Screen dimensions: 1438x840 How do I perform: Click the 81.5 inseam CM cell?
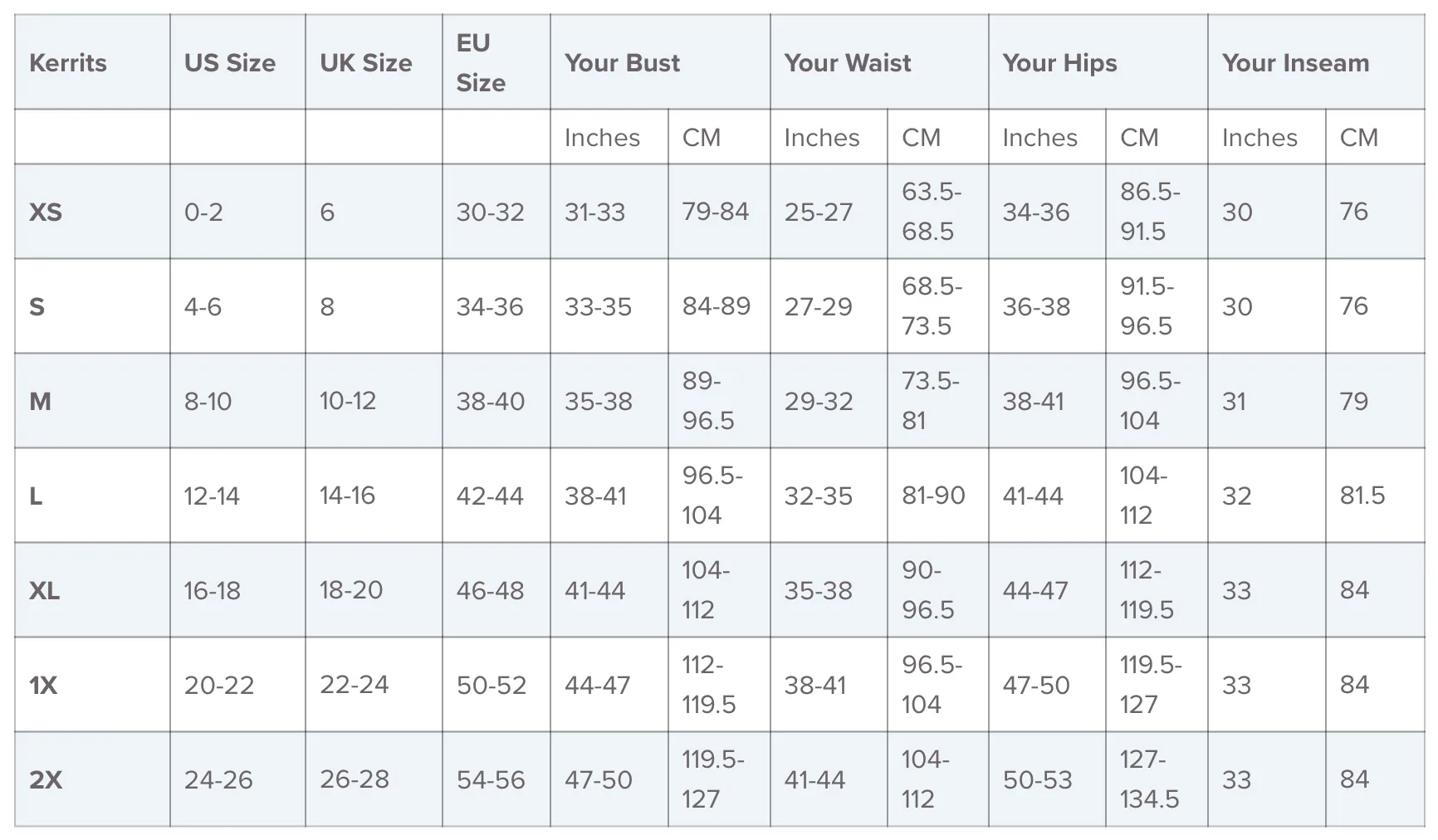[1375, 496]
